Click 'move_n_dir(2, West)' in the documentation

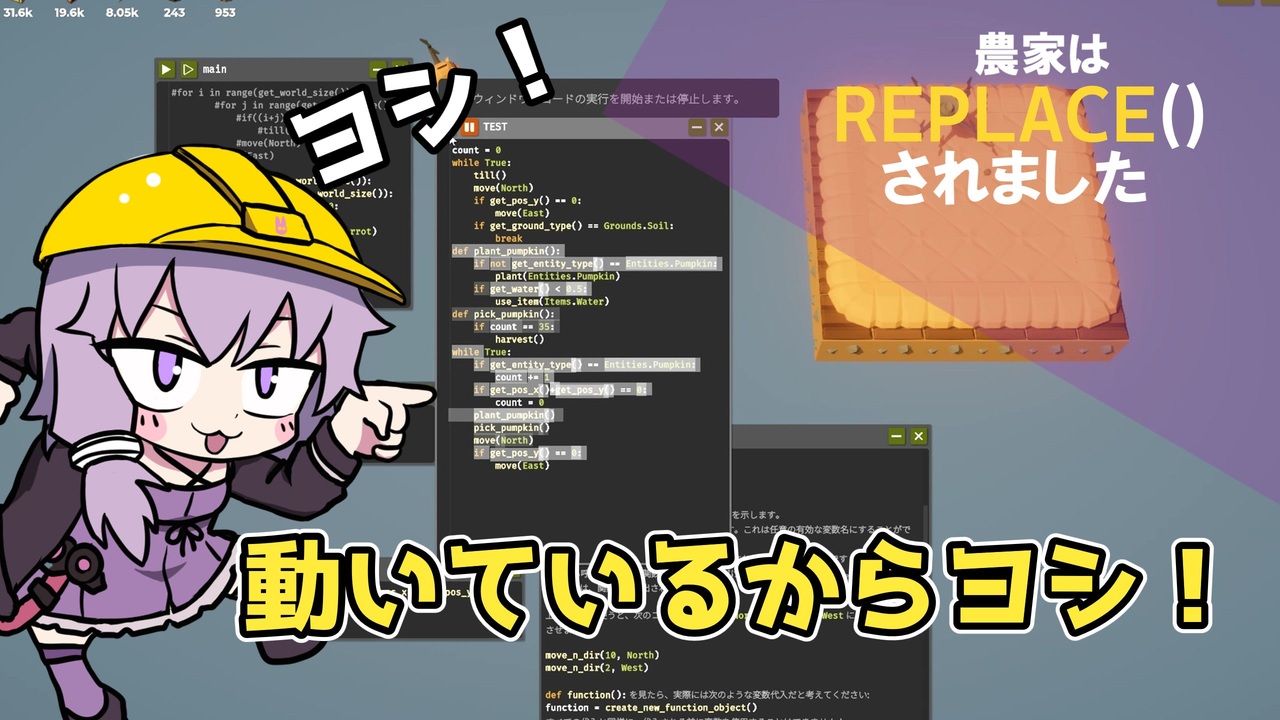point(596,667)
